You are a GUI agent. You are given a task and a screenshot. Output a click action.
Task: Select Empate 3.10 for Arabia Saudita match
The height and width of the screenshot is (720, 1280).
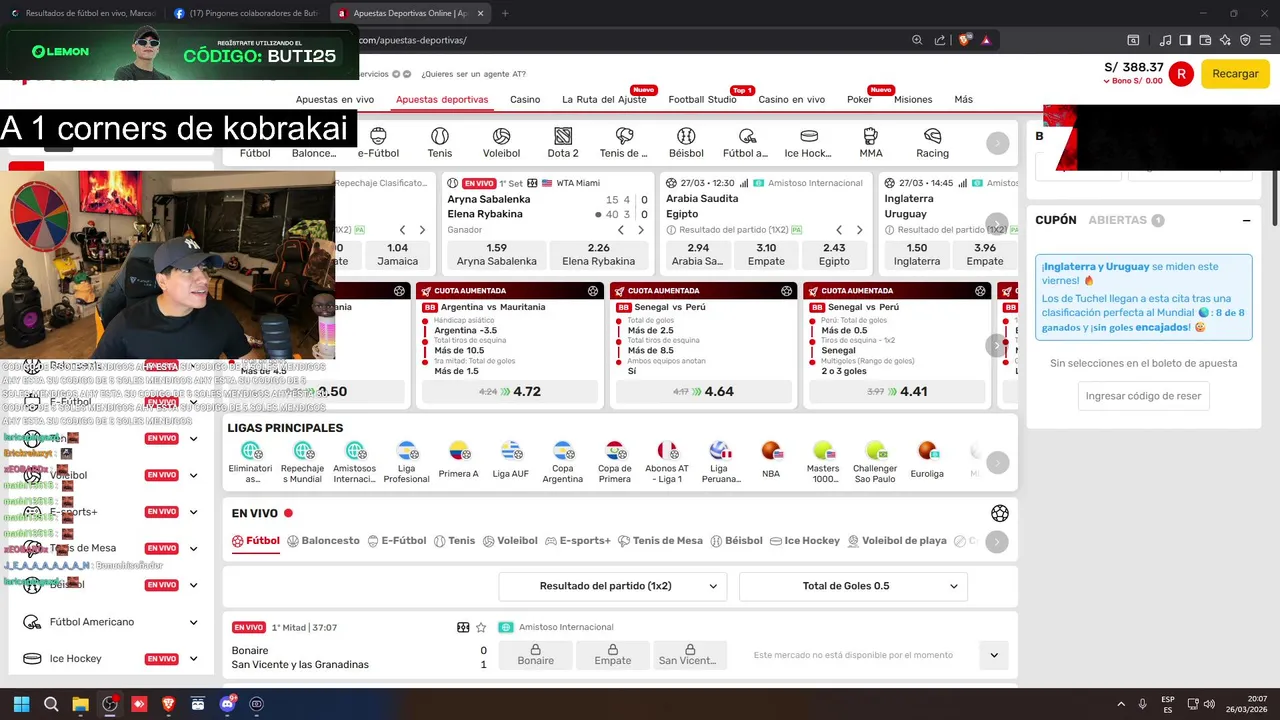coord(766,255)
